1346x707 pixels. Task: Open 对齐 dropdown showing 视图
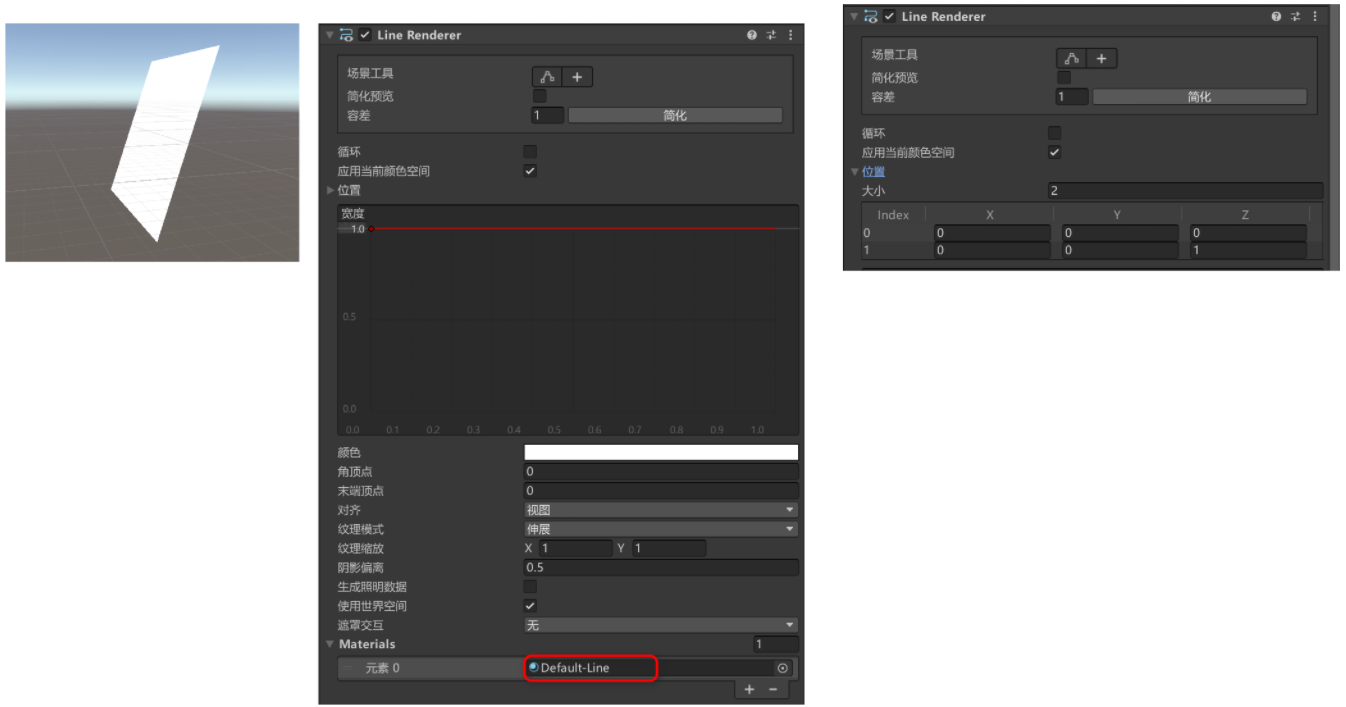661,510
